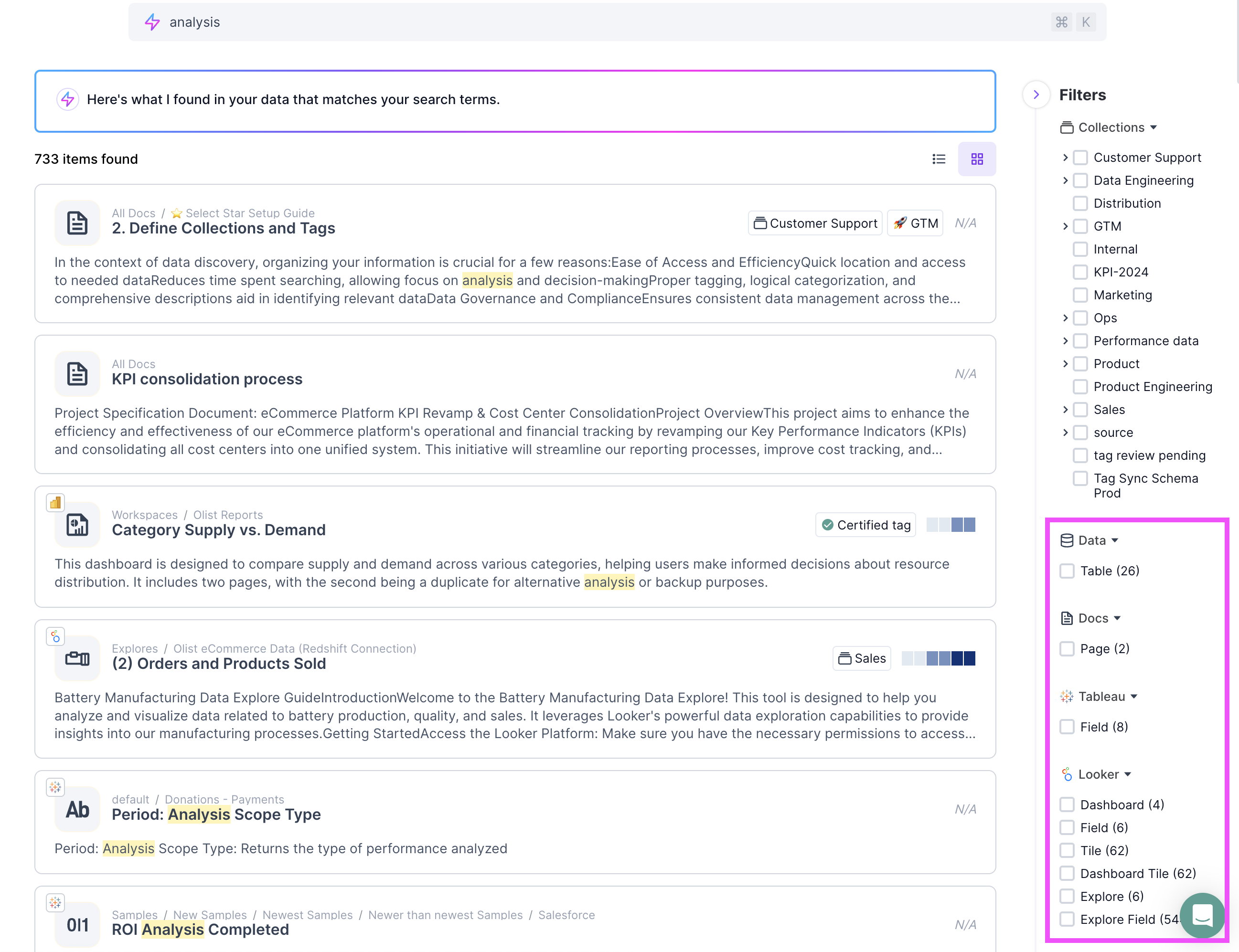Click the Looker explore icon for Orders and Products

coord(77,658)
